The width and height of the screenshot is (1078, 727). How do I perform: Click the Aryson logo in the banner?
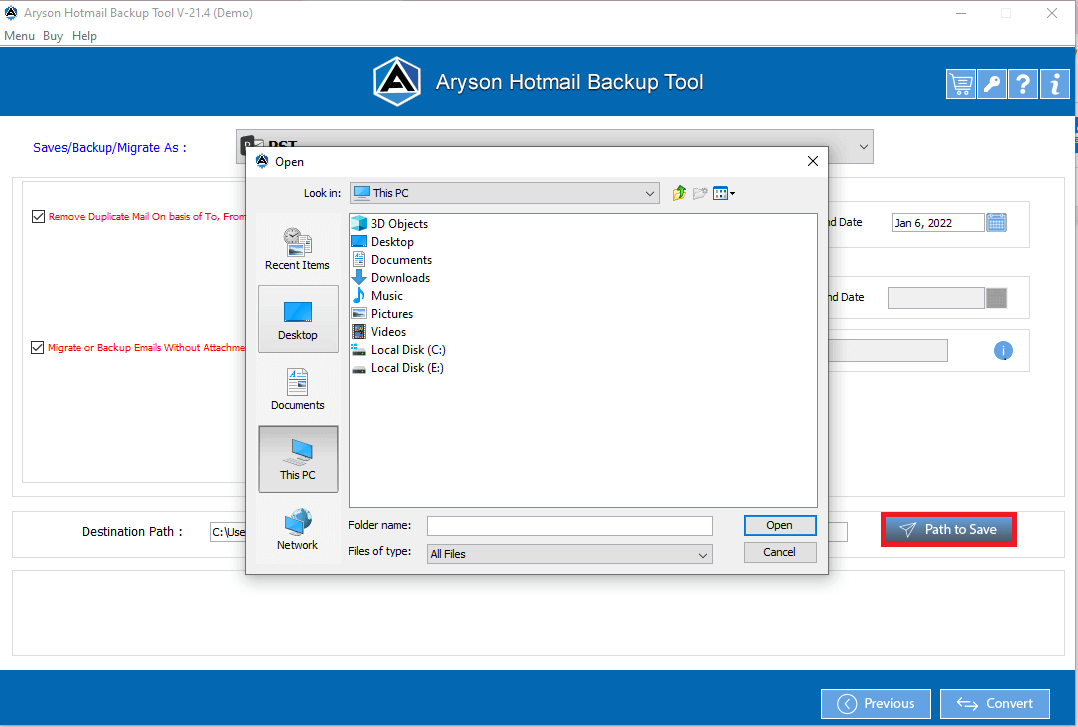(x=397, y=82)
